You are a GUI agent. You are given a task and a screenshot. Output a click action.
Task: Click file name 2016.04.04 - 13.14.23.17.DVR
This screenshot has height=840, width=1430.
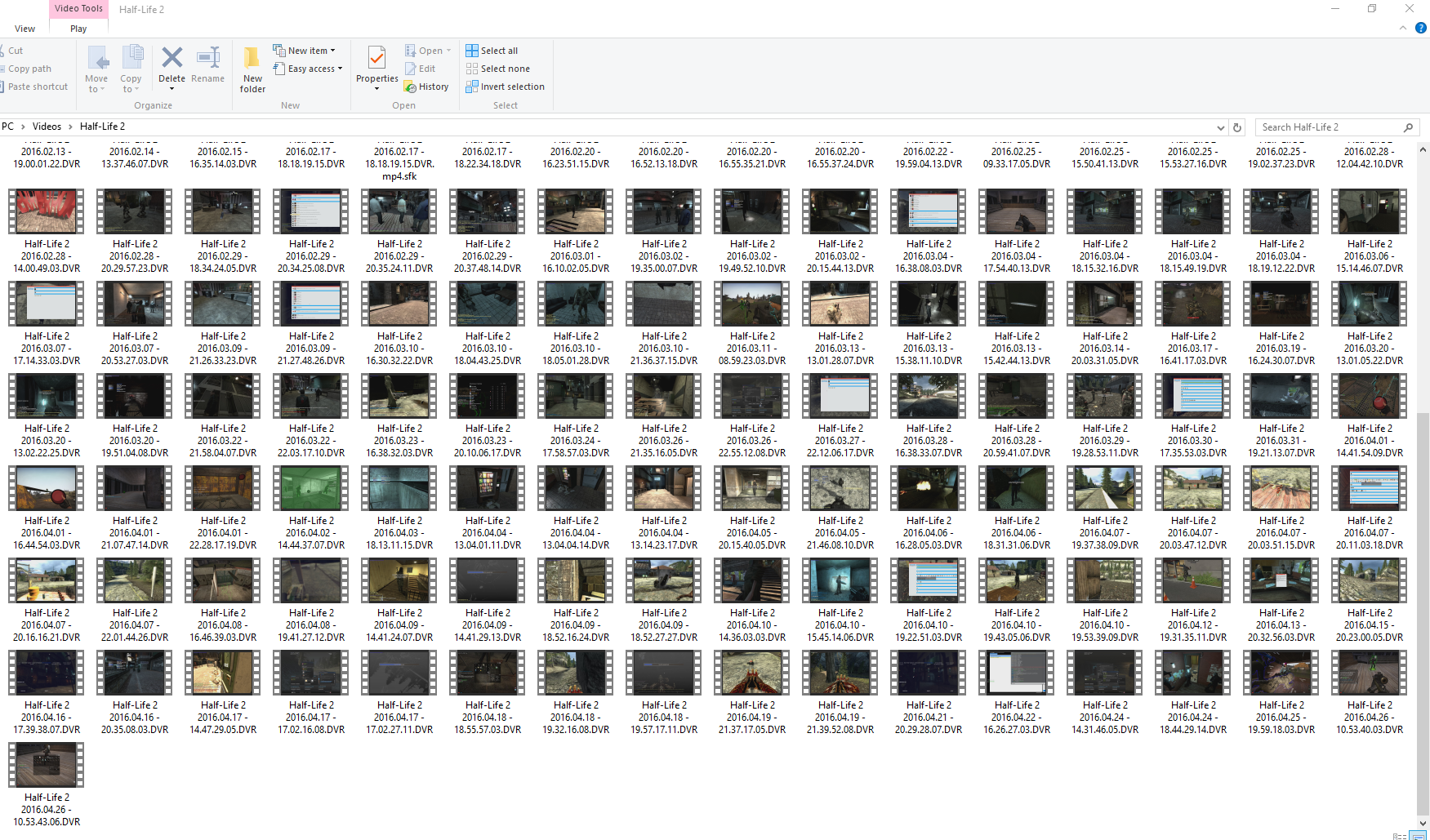[x=664, y=532]
